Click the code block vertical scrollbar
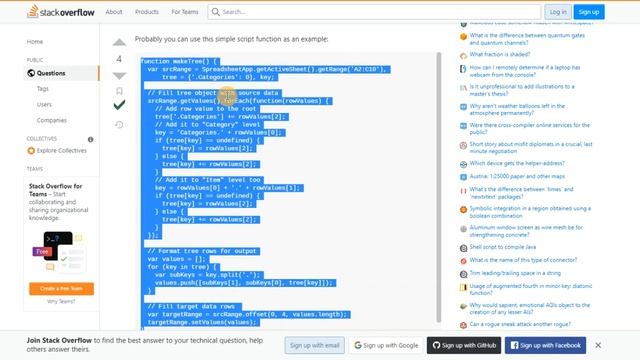 click(x=439, y=187)
